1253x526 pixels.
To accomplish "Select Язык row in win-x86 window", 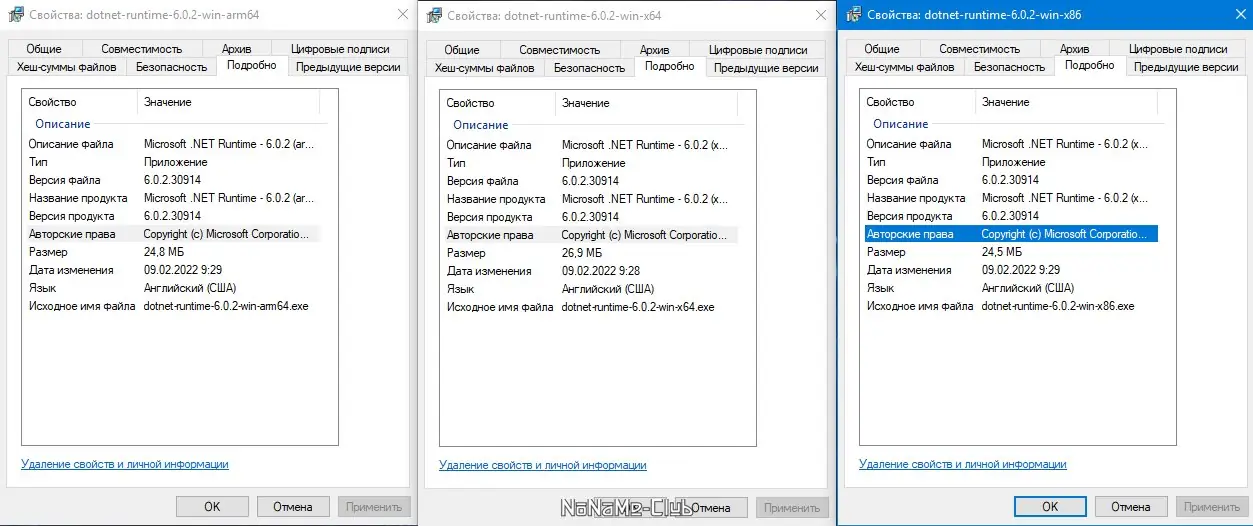I will tap(1009, 288).
